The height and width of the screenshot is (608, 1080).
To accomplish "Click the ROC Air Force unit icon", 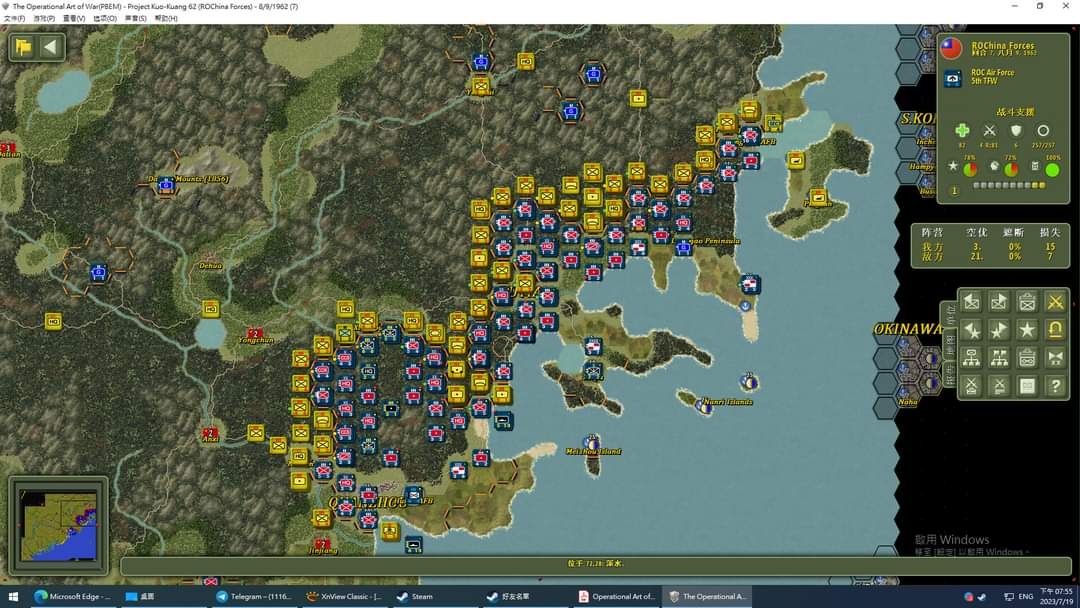I will click(953, 78).
